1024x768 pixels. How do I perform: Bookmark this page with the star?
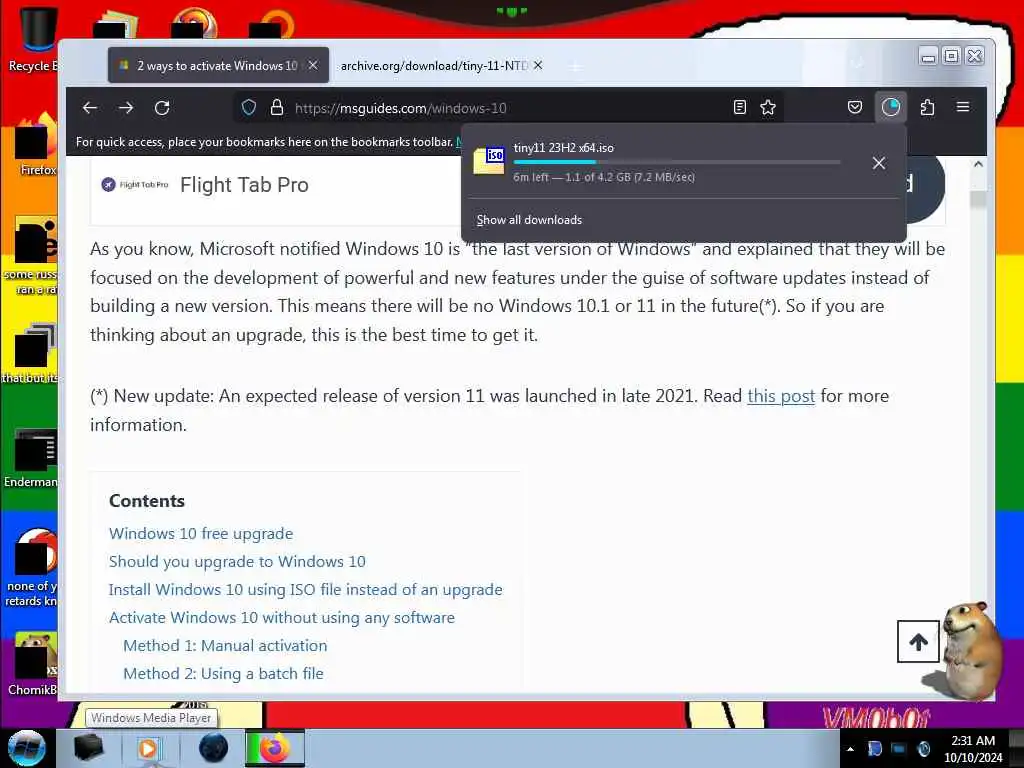pos(768,108)
